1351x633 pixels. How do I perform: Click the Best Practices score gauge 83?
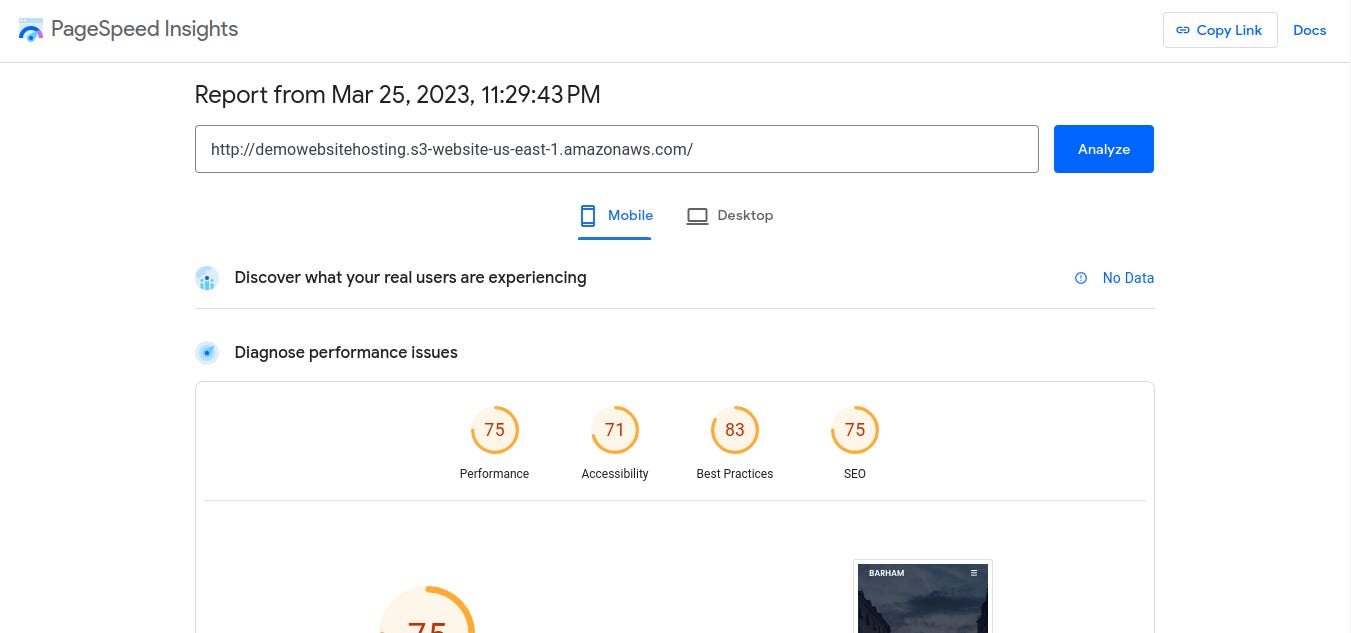point(734,430)
